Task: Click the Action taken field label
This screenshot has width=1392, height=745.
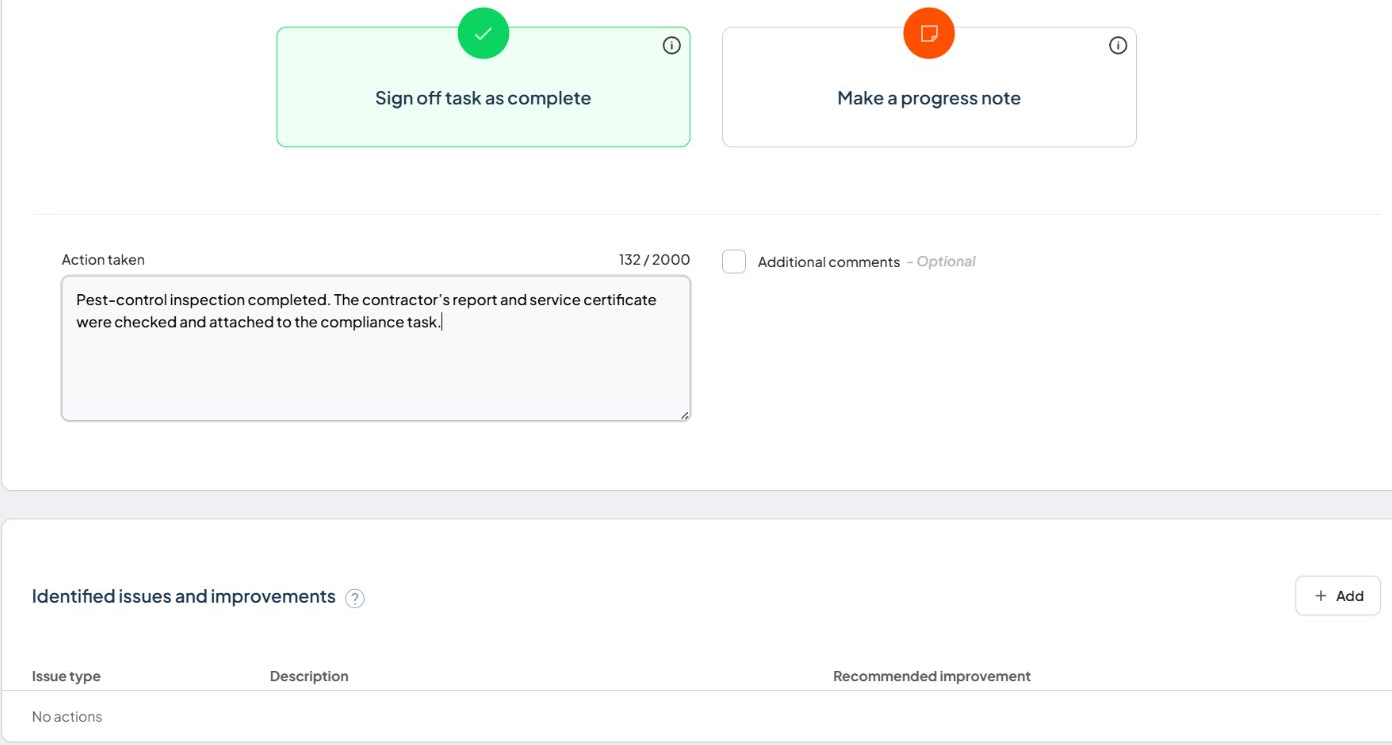Action: [103, 259]
